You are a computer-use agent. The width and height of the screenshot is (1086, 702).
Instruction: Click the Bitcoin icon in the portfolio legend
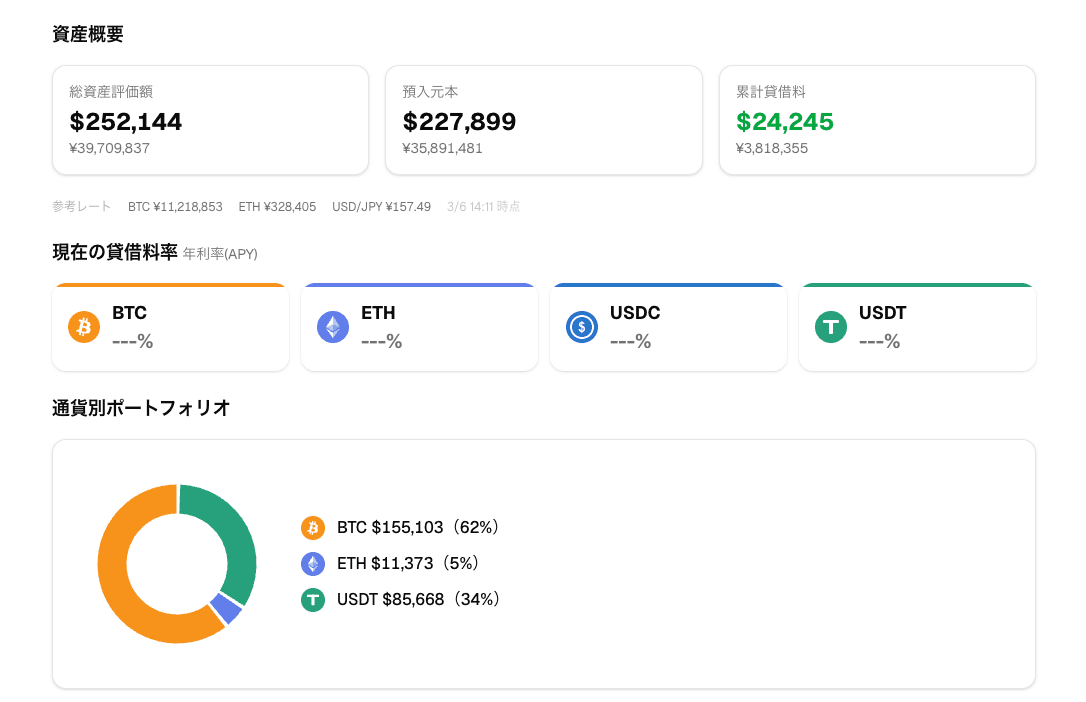(x=313, y=527)
